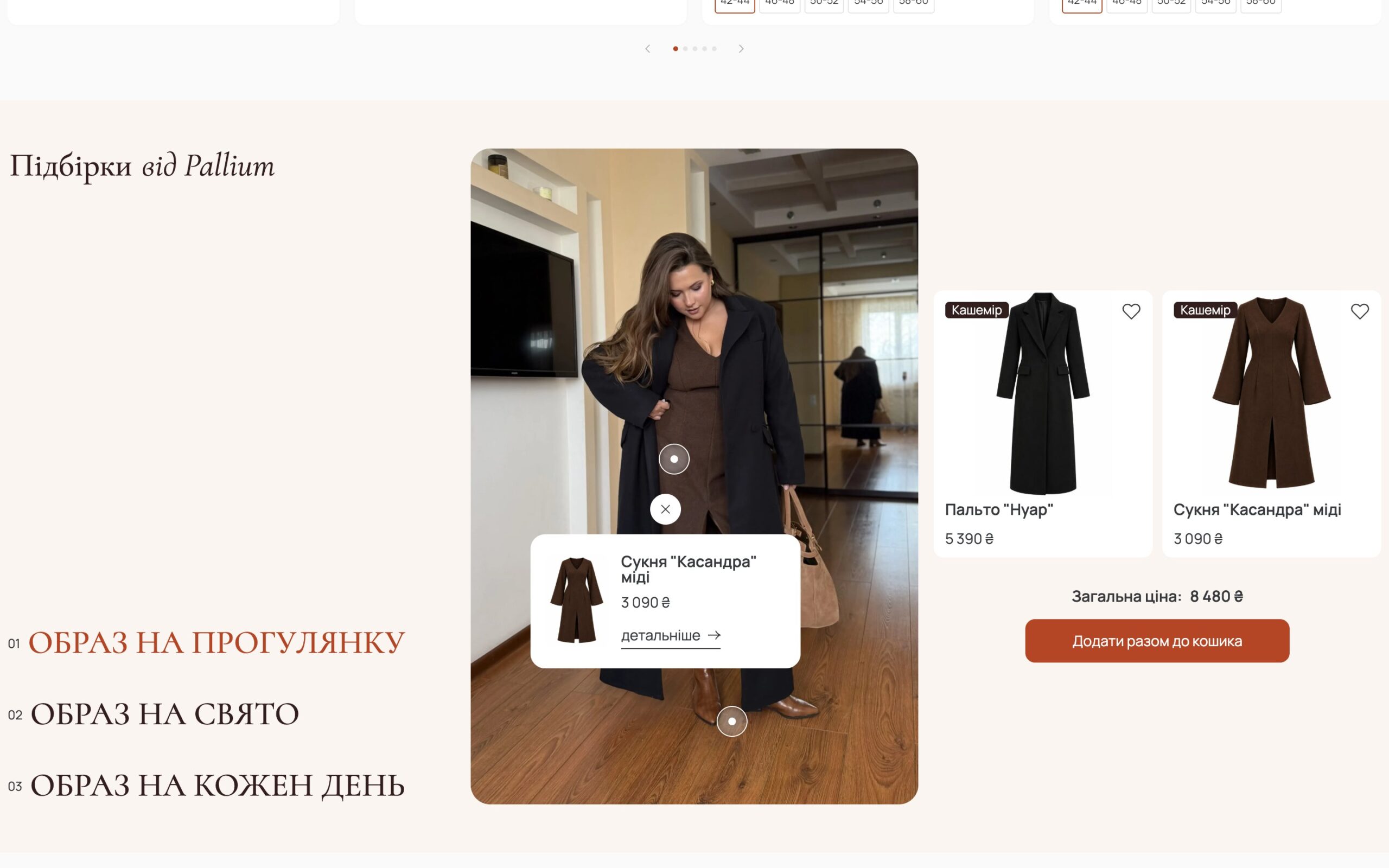Click the Кашемір badge on the coat card
This screenshot has height=868, width=1389.
click(x=976, y=310)
